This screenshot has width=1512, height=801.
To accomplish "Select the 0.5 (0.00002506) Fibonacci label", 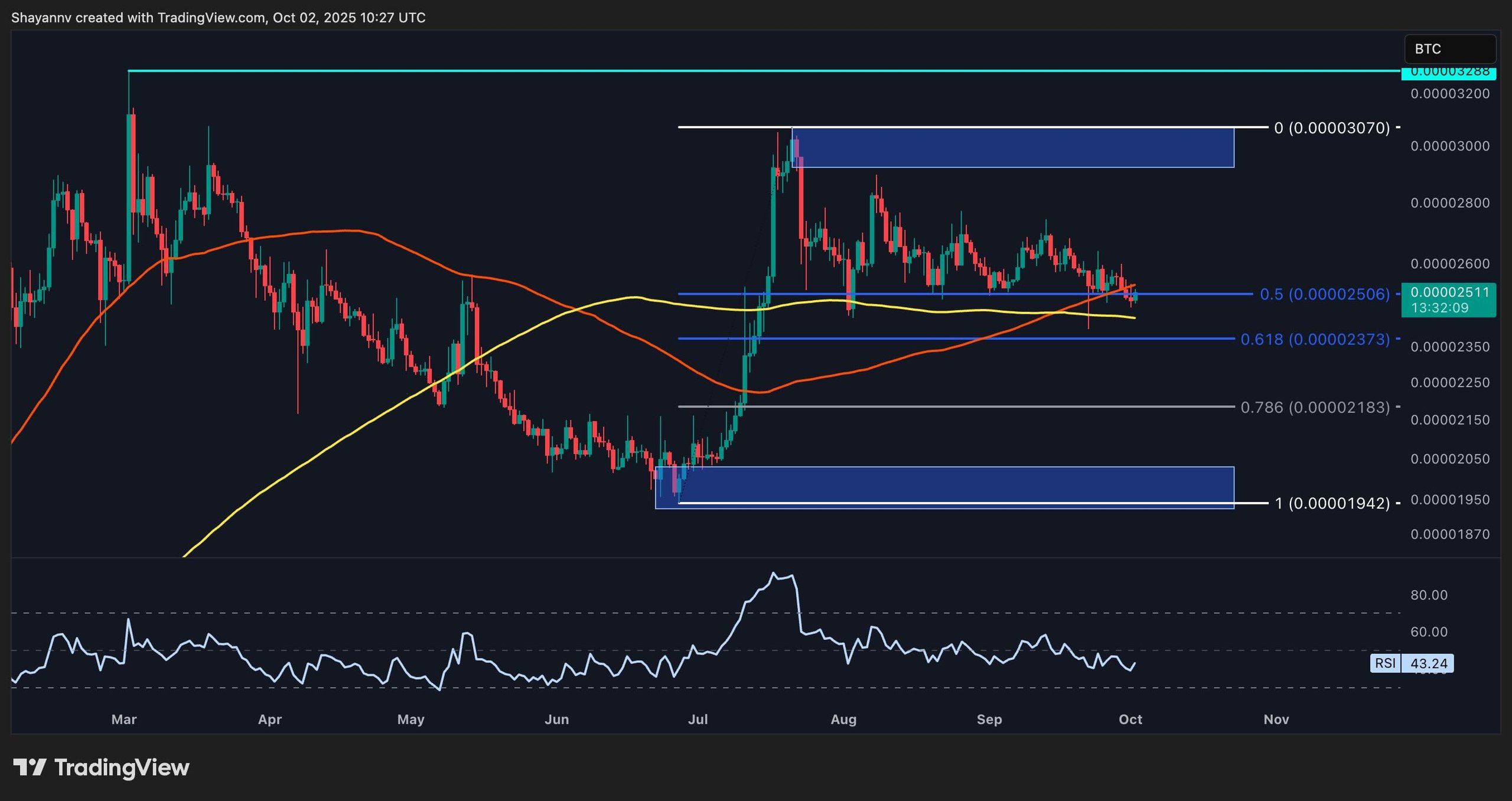I will (1324, 294).
